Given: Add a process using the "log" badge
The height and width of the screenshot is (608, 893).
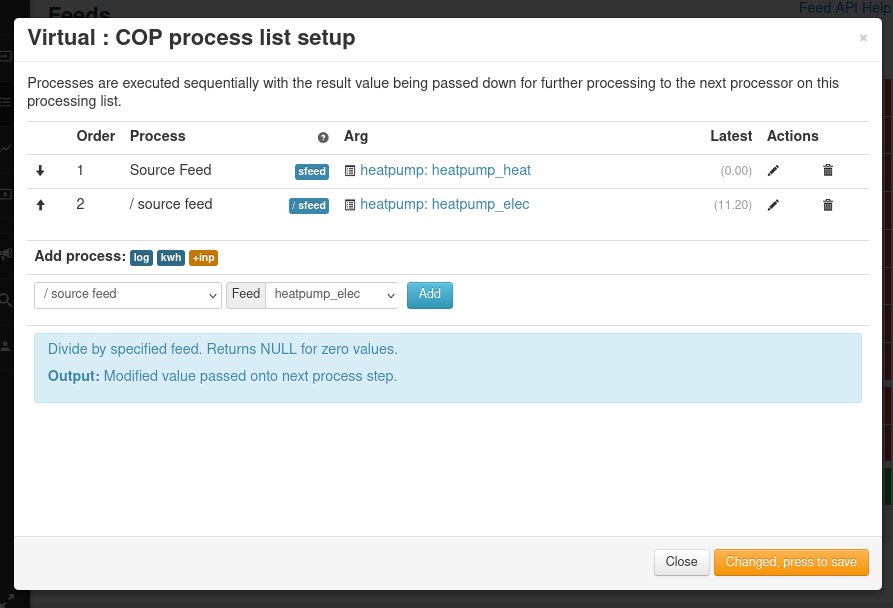Looking at the screenshot, I should click(141, 257).
